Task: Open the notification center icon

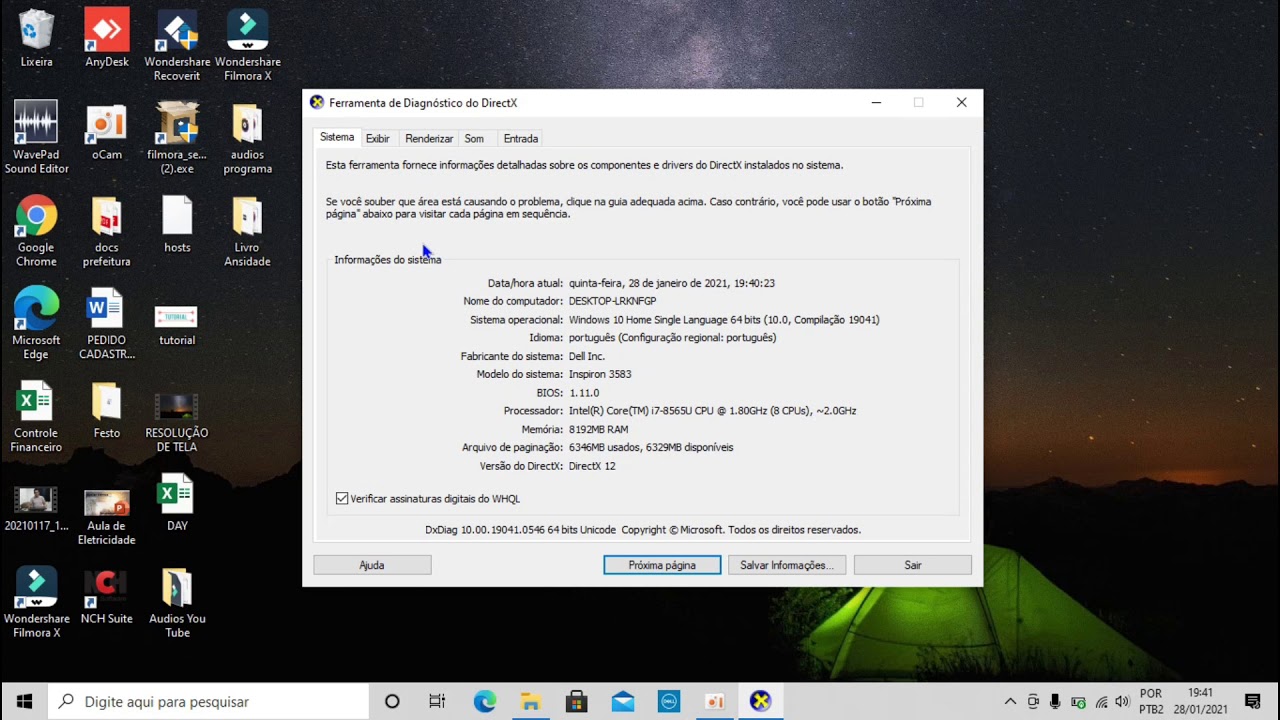Action: [1252, 701]
